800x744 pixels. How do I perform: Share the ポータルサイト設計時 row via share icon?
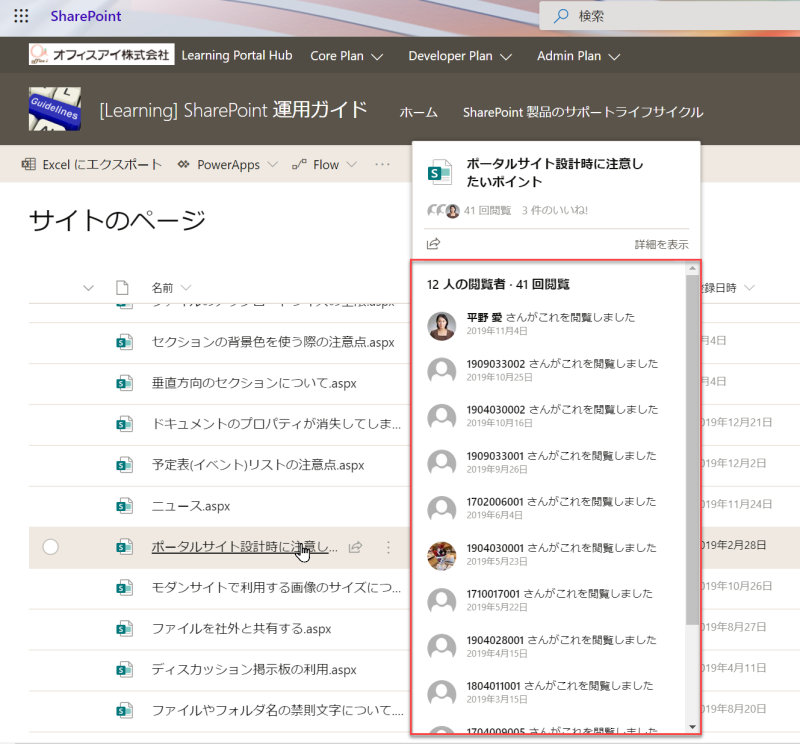355,547
